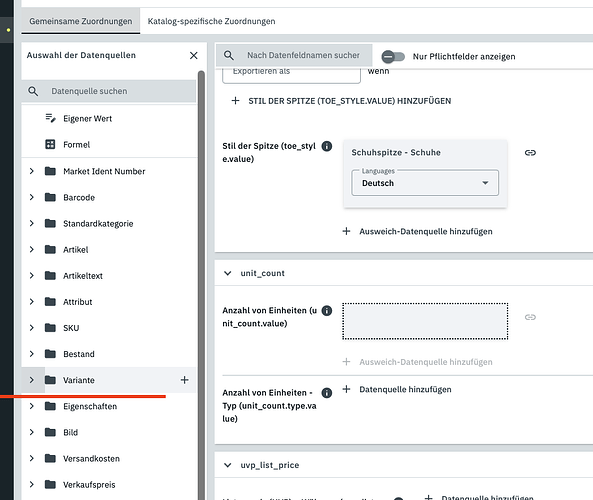593x500 pixels.
Task: Click Stil der Spitze hinzufügen button
Action: tap(341, 101)
